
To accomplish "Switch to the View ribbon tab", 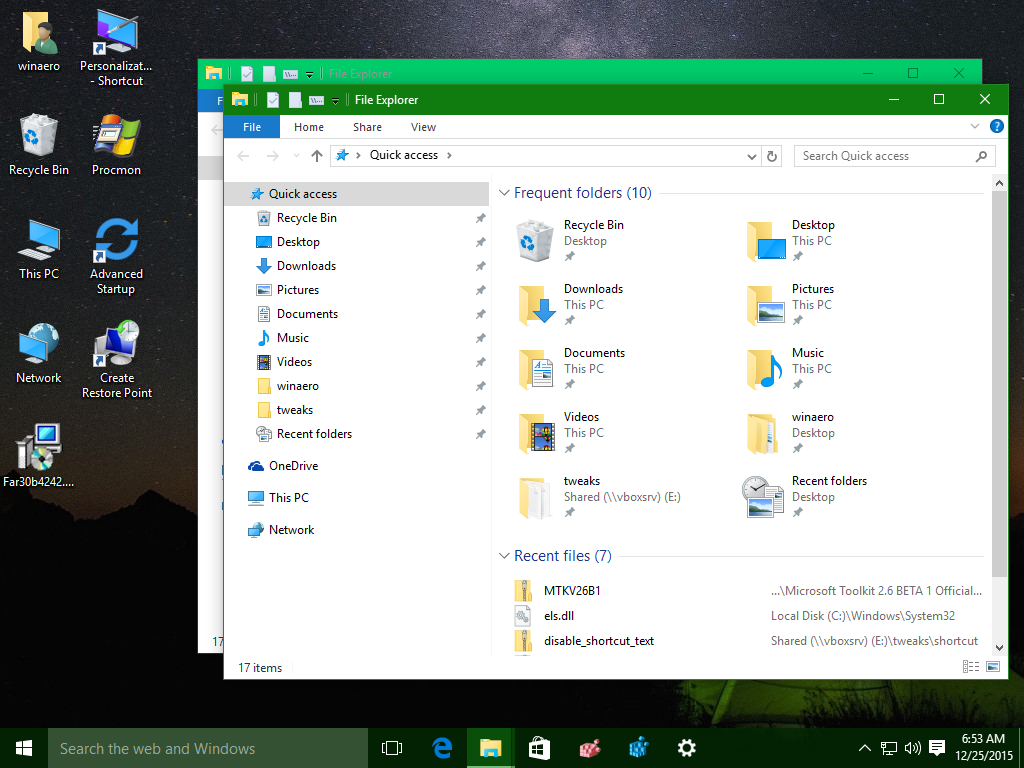I will (x=423, y=127).
